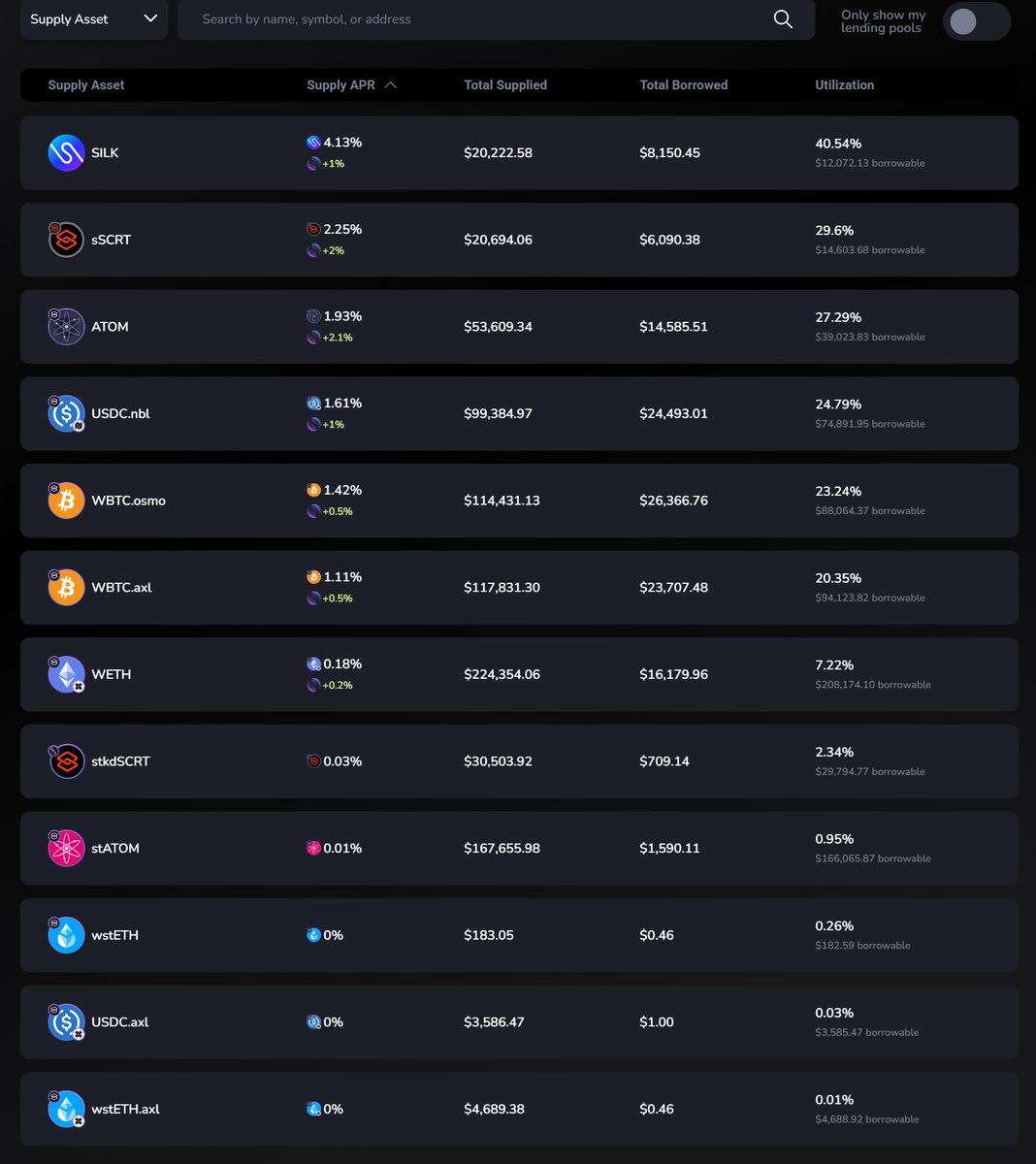This screenshot has width=1036, height=1164.
Task: Sort by Total Supplied column
Action: (505, 85)
